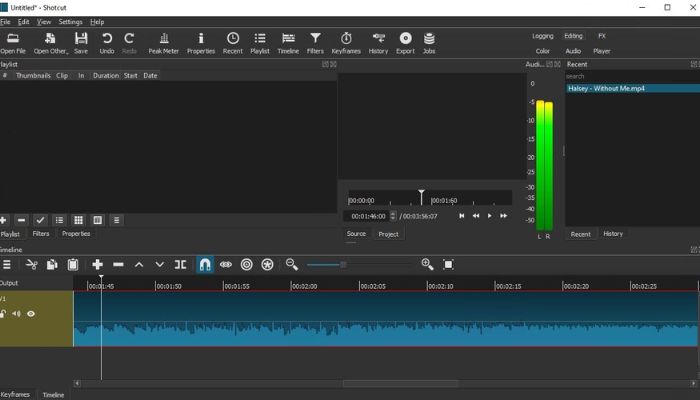View playlist as icons grid

79,220
